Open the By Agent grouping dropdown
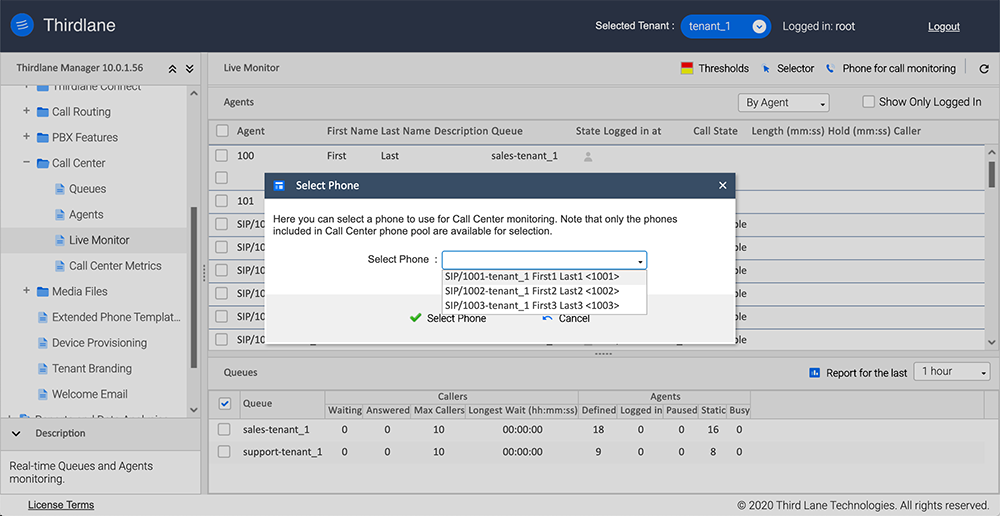 click(x=784, y=103)
